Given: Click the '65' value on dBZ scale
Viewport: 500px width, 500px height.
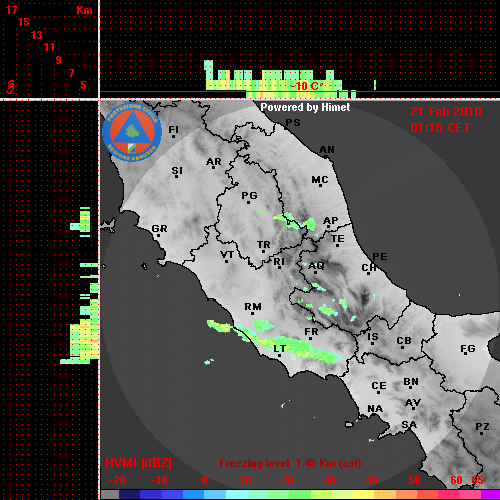Looking at the screenshot, I should point(477,480).
